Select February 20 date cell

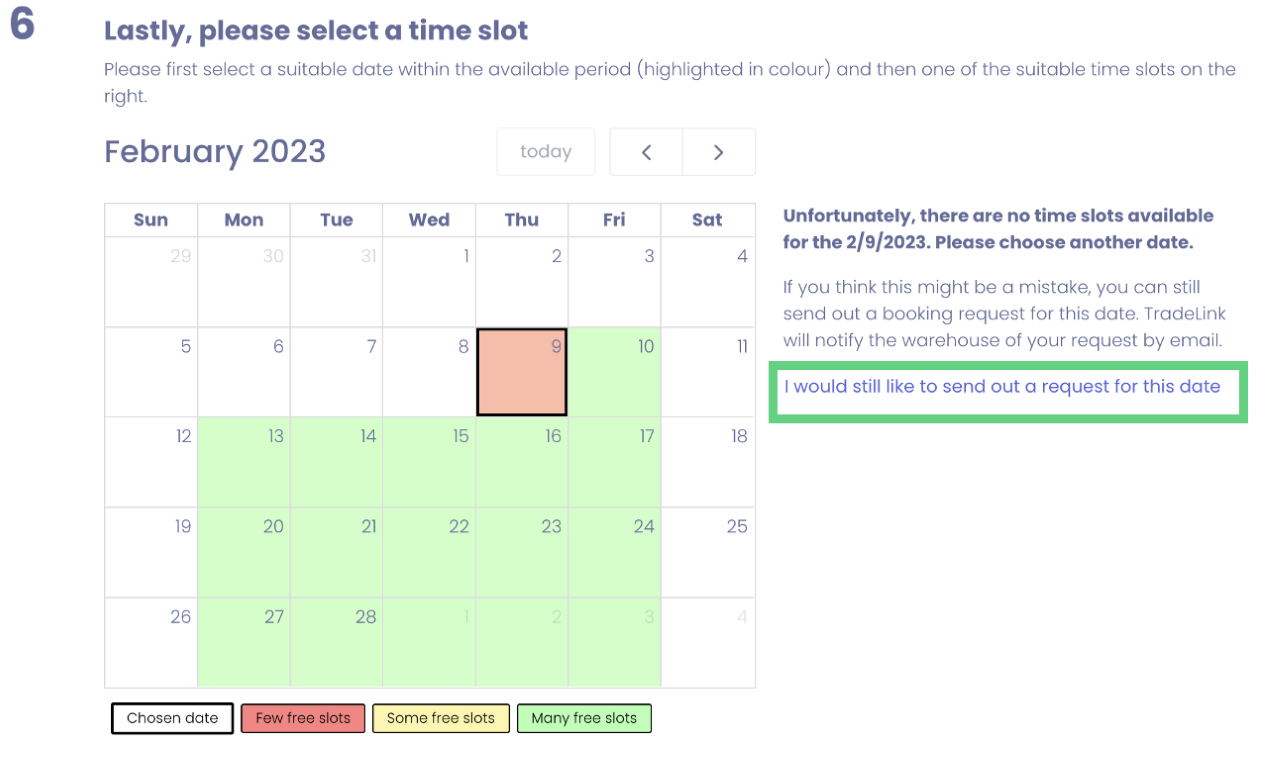click(x=244, y=552)
